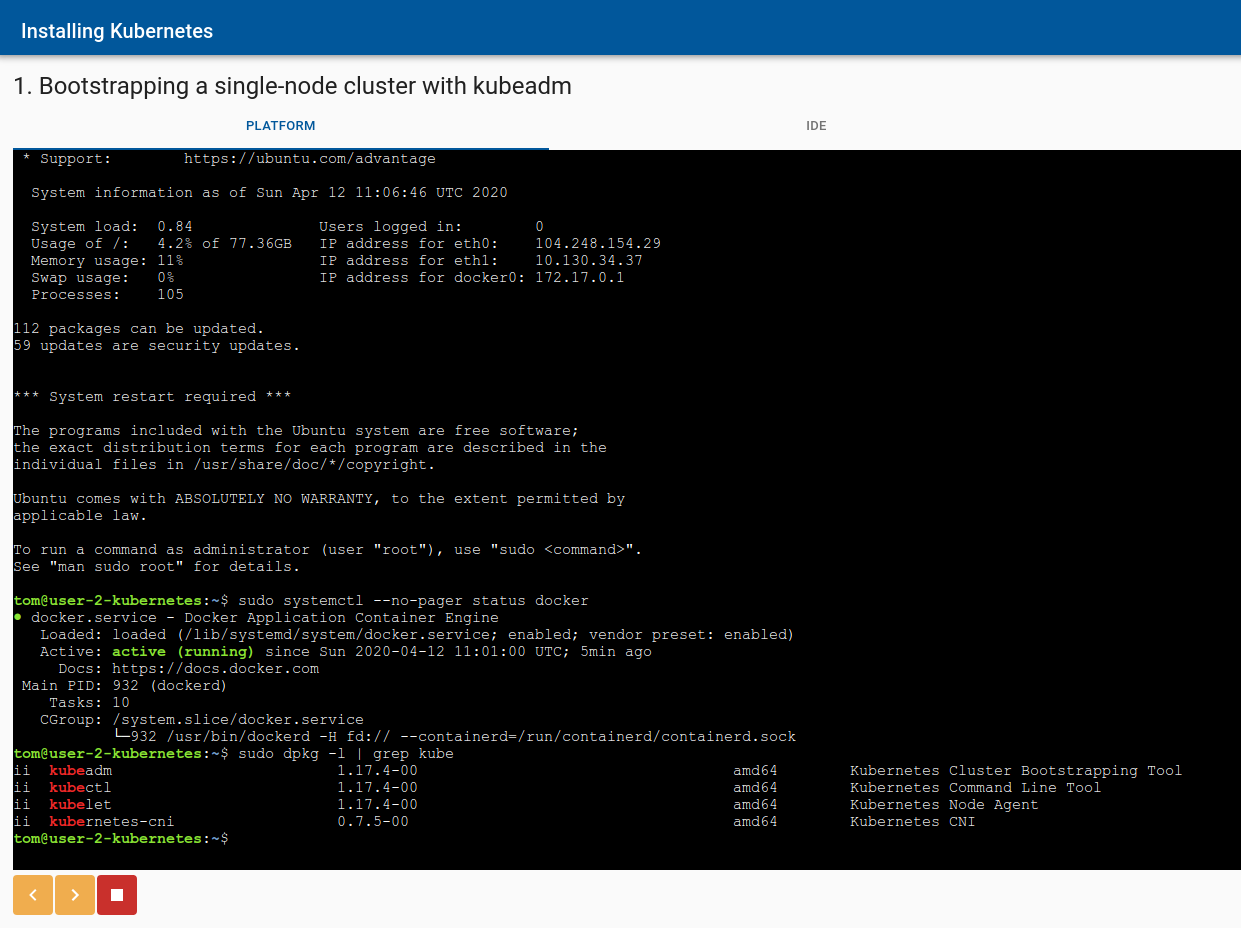This screenshot has width=1241, height=928.
Task: Click the heading Bootstrapping a single-node cluster with kubeadm
Action: pyautogui.click(x=292, y=86)
